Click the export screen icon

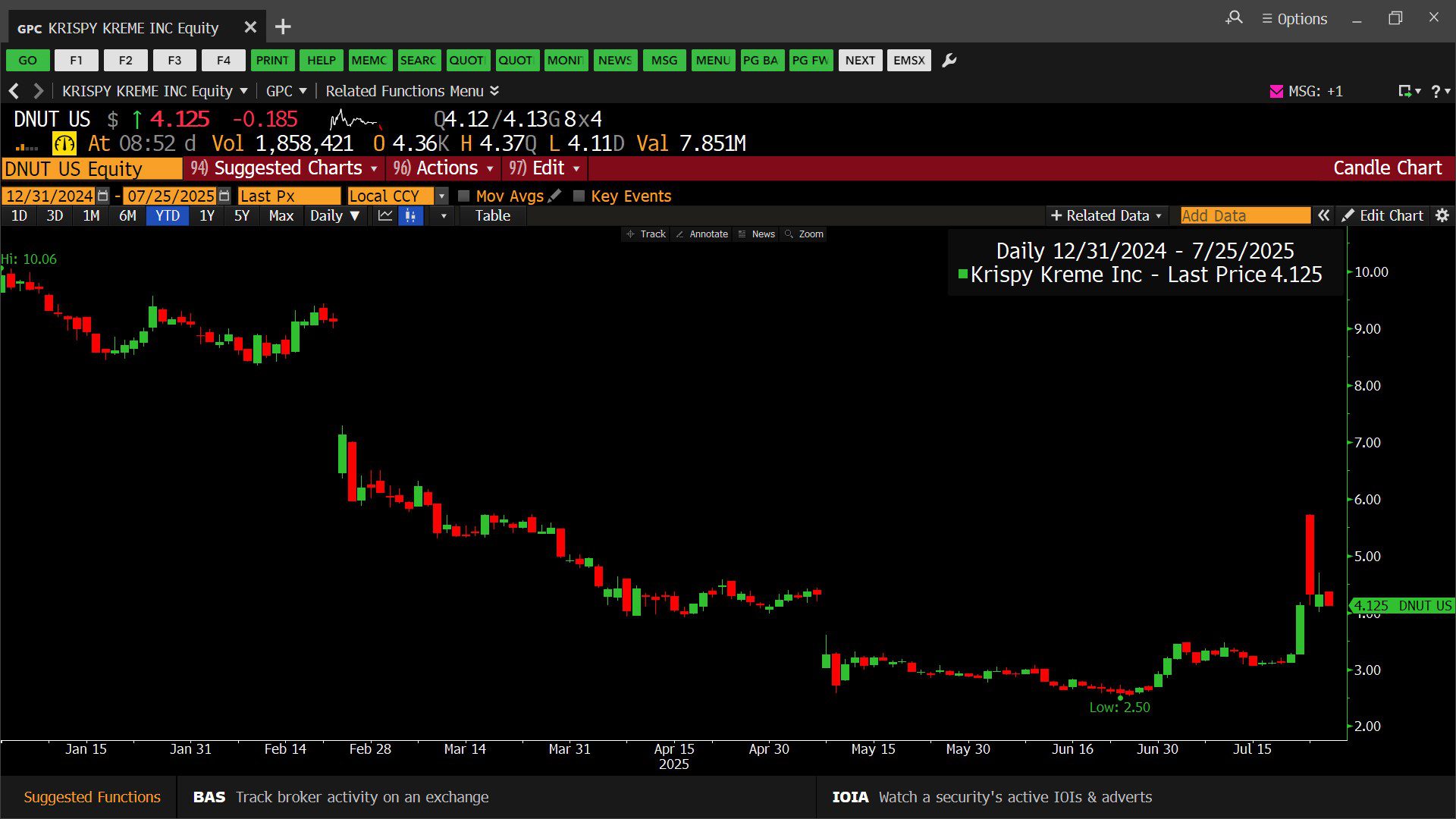[x=1409, y=91]
